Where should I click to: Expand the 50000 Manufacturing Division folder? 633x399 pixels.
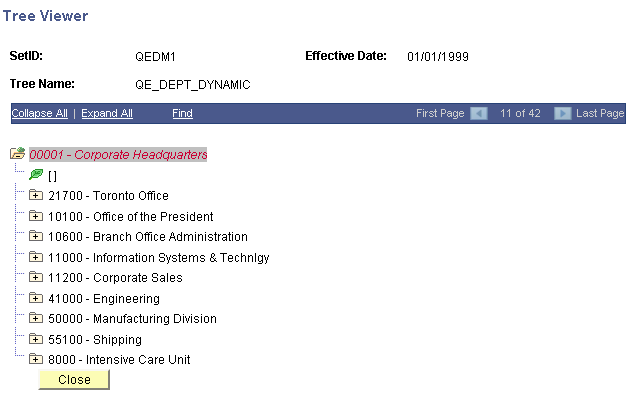[x=36, y=318]
